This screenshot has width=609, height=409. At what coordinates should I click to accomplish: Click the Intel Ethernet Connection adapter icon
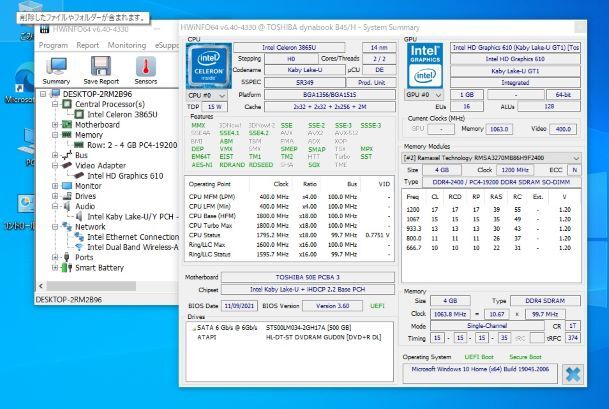(x=79, y=237)
